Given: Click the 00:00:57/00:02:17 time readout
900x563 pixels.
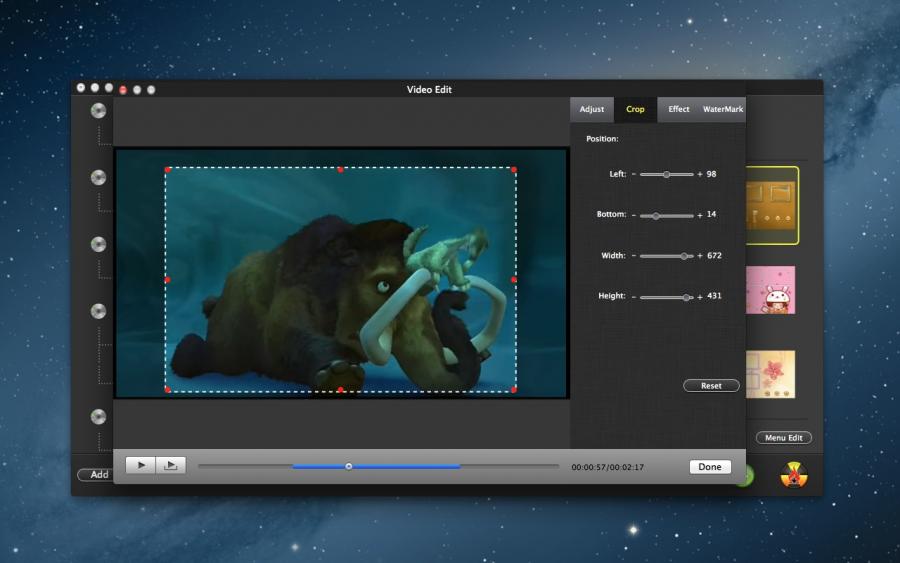Looking at the screenshot, I should tap(607, 467).
